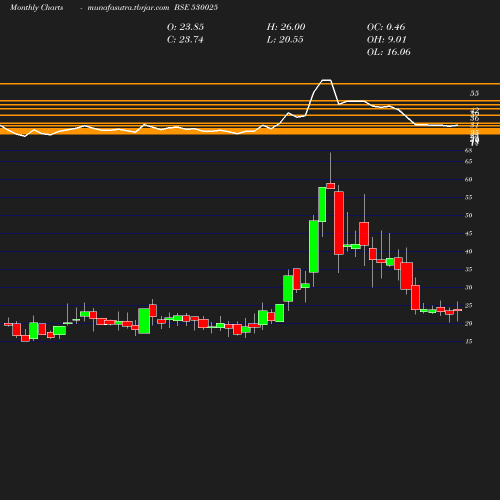Click the 45 price axis label
This screenshot has width=500, height=500.
[468, 233]
